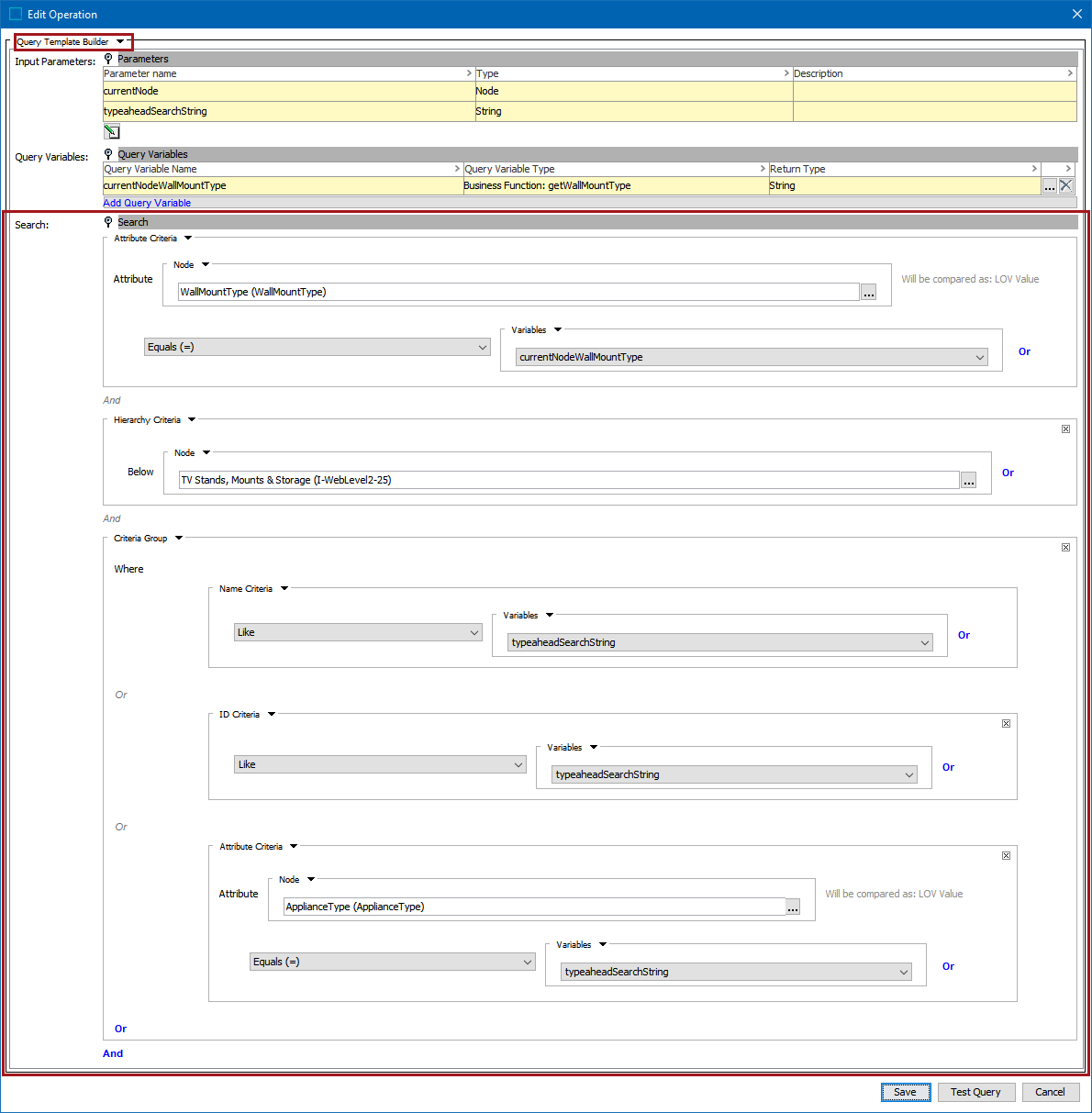Select the typeaheadSearchString parameter name cell
The height and width of the screenshot is (1113, 1092).
(288, 111)
